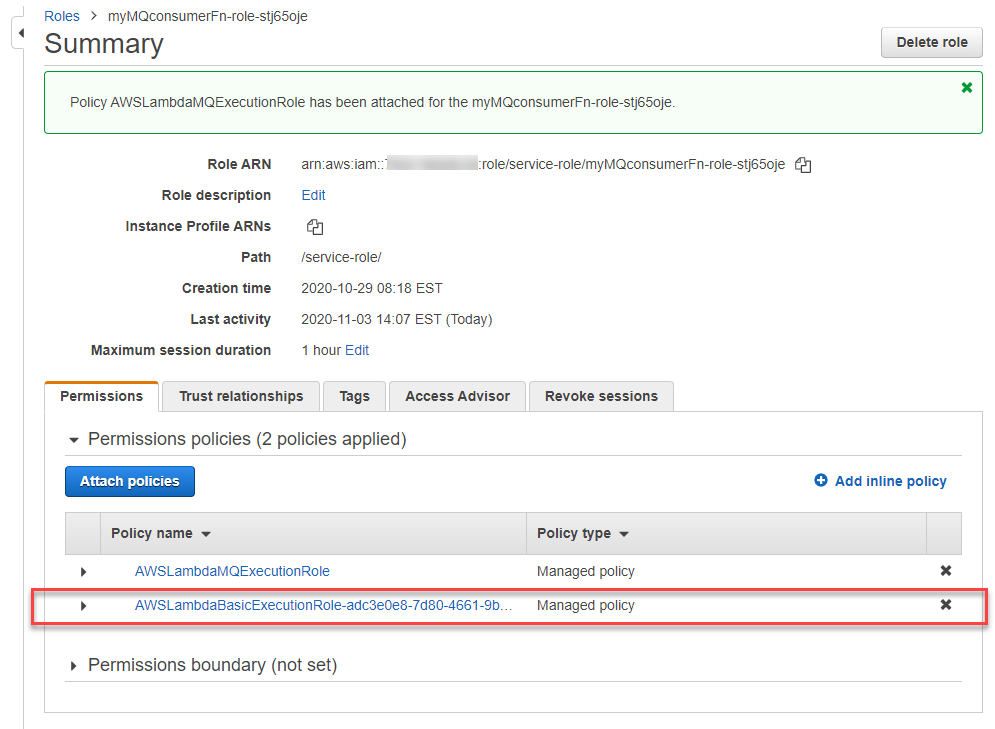Collapse the left navigation sidebar arrow
This screenshot has height=729, width=995.
click(20, 33)
